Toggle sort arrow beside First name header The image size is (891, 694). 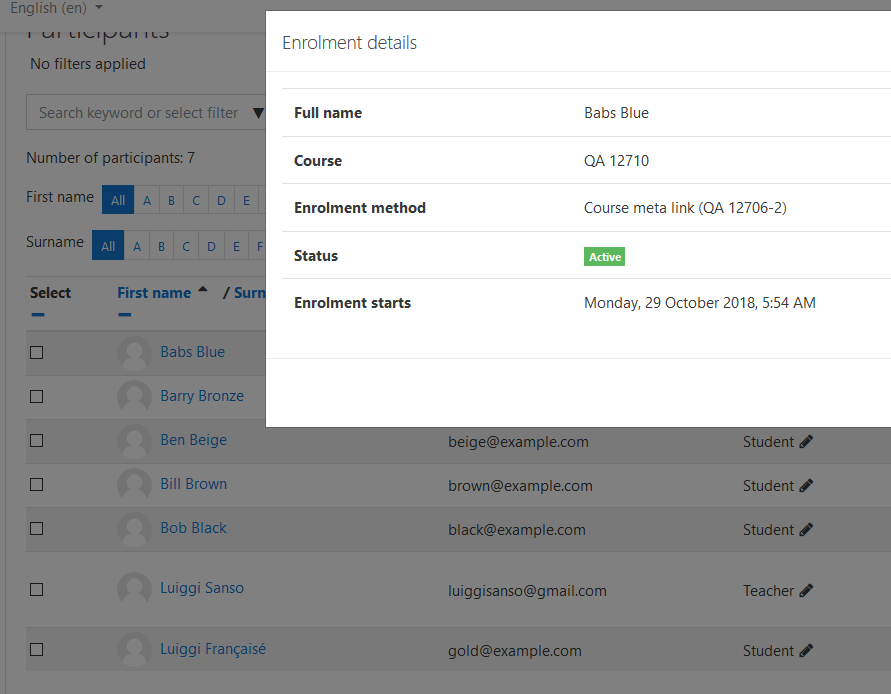pyautogui.click(x=202, y=290)
